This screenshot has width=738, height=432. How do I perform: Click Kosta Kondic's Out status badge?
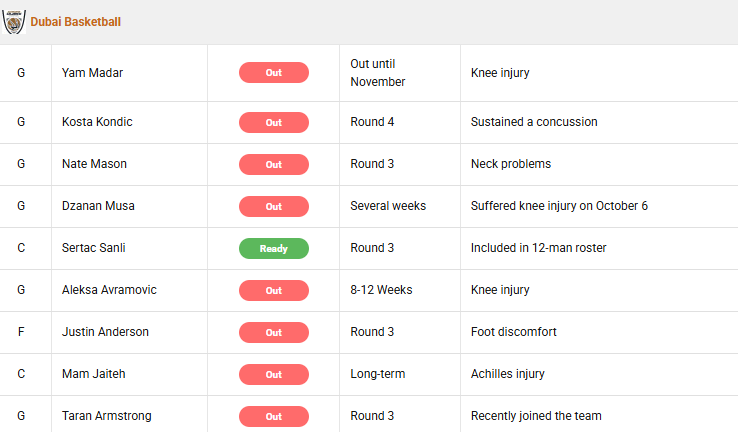coord(273,122)
